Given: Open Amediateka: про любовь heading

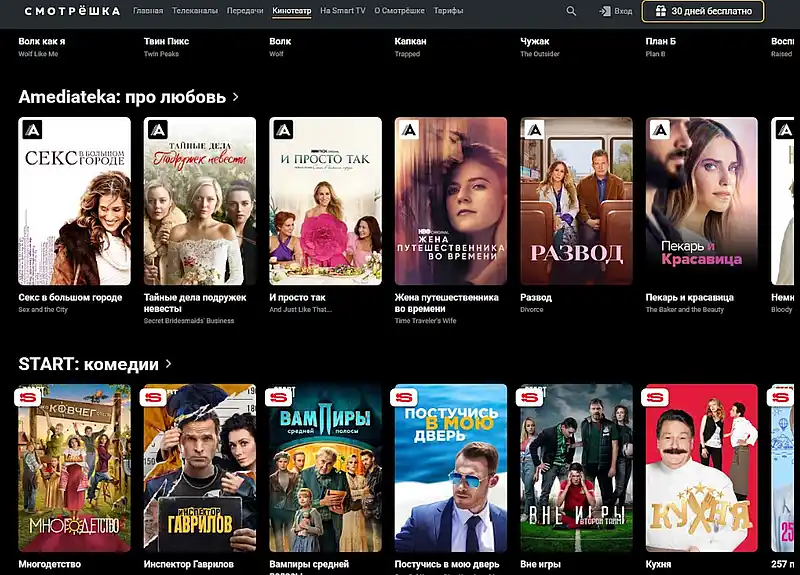Looking at the screenshot, I should 122,97.
